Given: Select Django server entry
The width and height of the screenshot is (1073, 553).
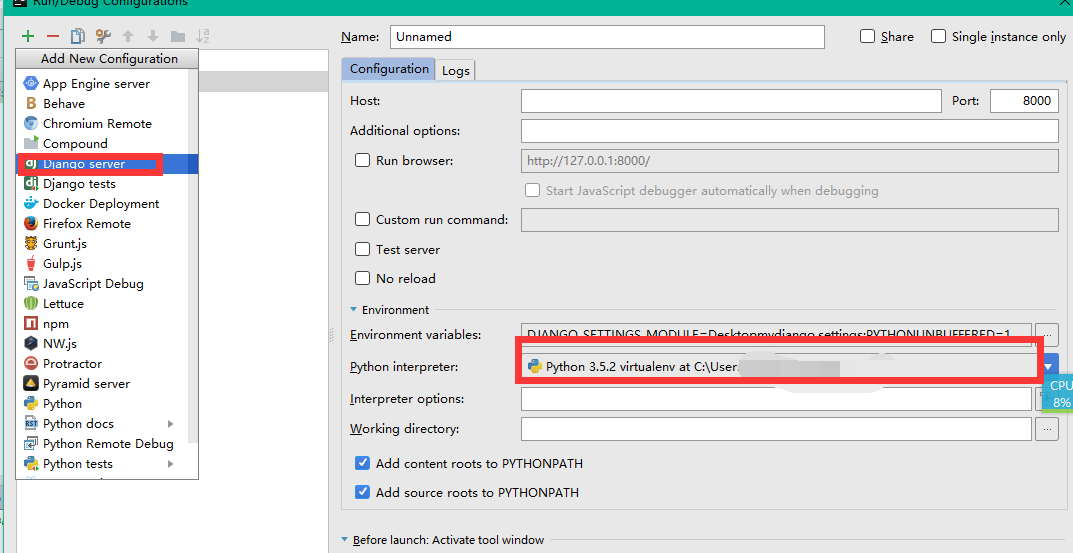Looking at the screenshot, I should (107, 164).
